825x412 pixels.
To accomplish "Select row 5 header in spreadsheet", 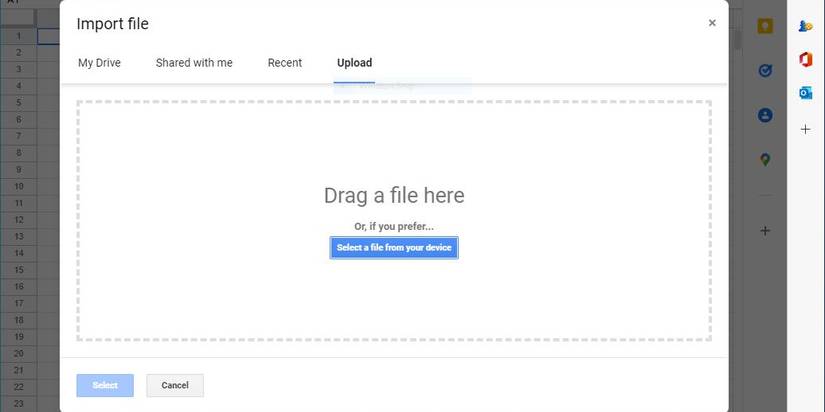I will tap(18, 103).
